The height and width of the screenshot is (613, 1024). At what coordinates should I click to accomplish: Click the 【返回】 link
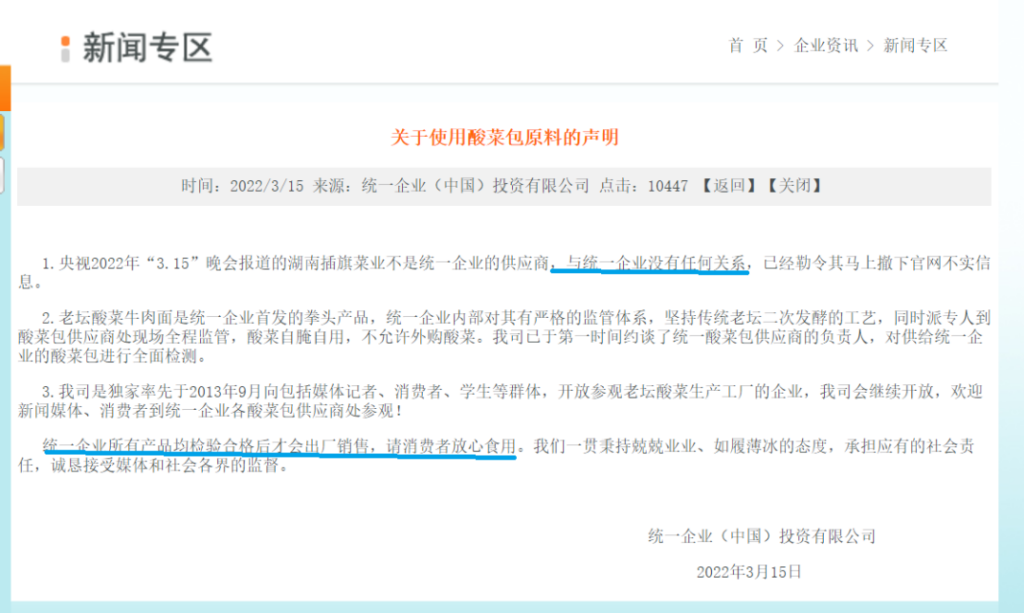[x=729, y=185]
